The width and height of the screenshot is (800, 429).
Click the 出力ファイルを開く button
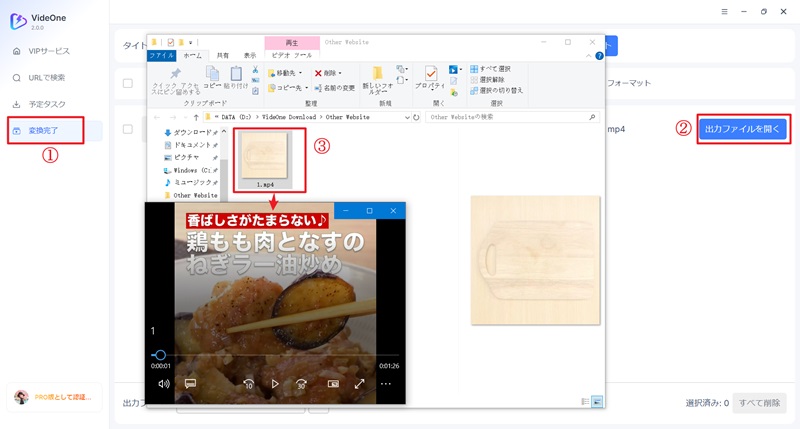coord(742,129)
